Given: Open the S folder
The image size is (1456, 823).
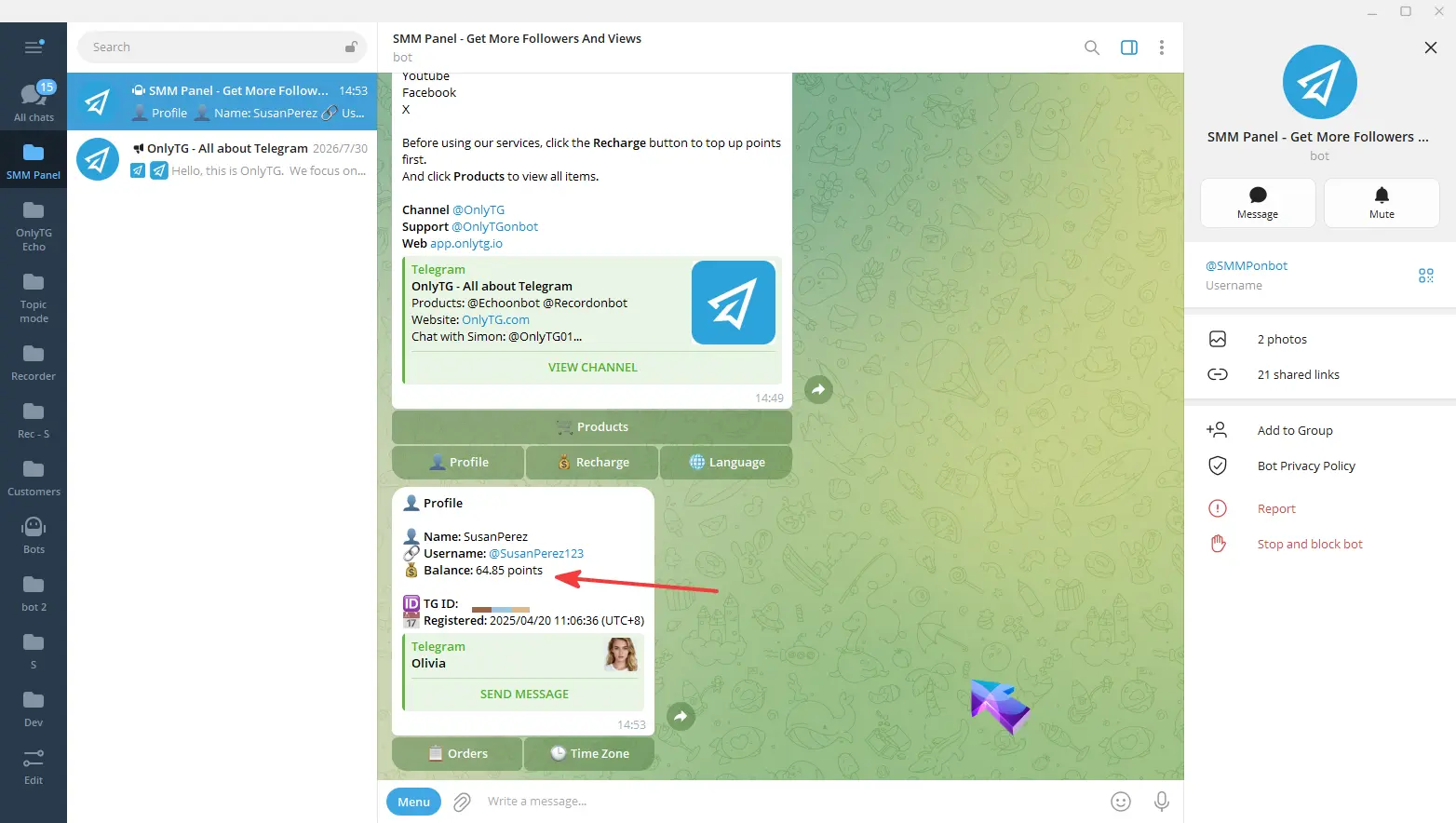Looking at the screenshot, I should pyautogui.click(x=34, y=651).
